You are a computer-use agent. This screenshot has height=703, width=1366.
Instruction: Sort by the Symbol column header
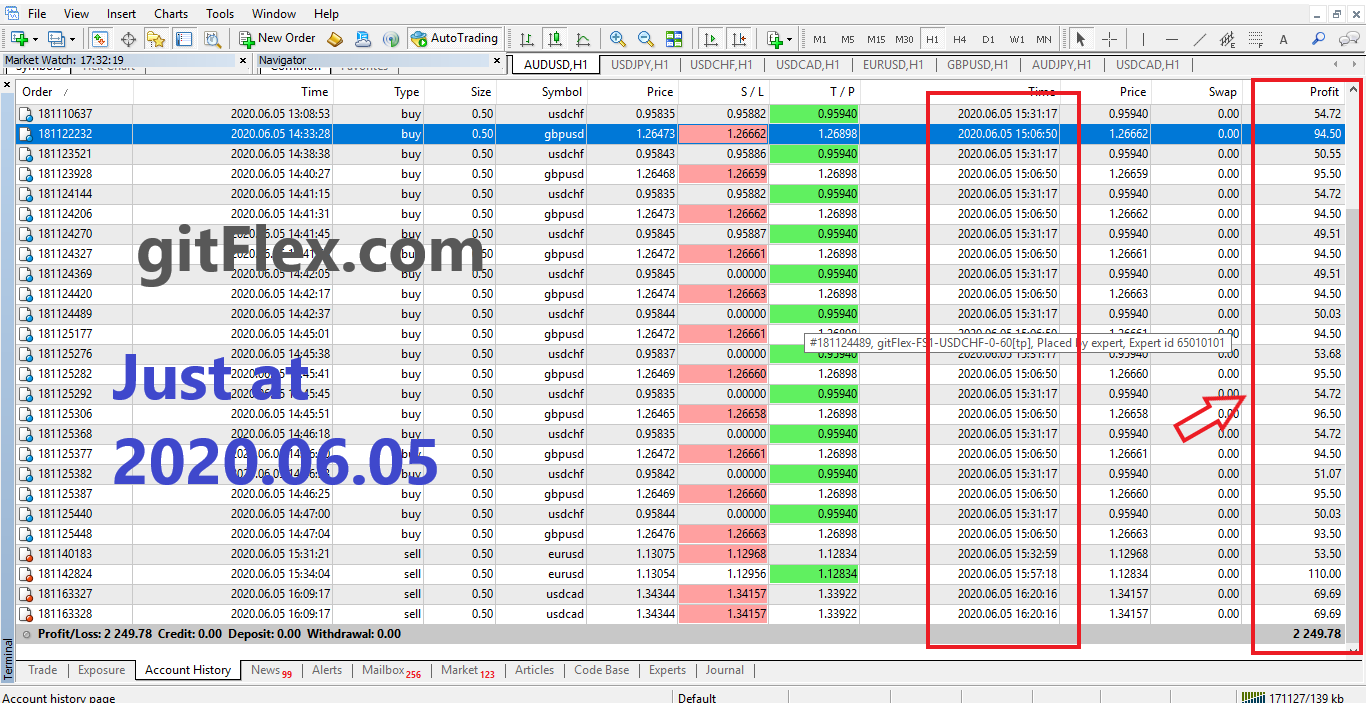coord(541,91)
